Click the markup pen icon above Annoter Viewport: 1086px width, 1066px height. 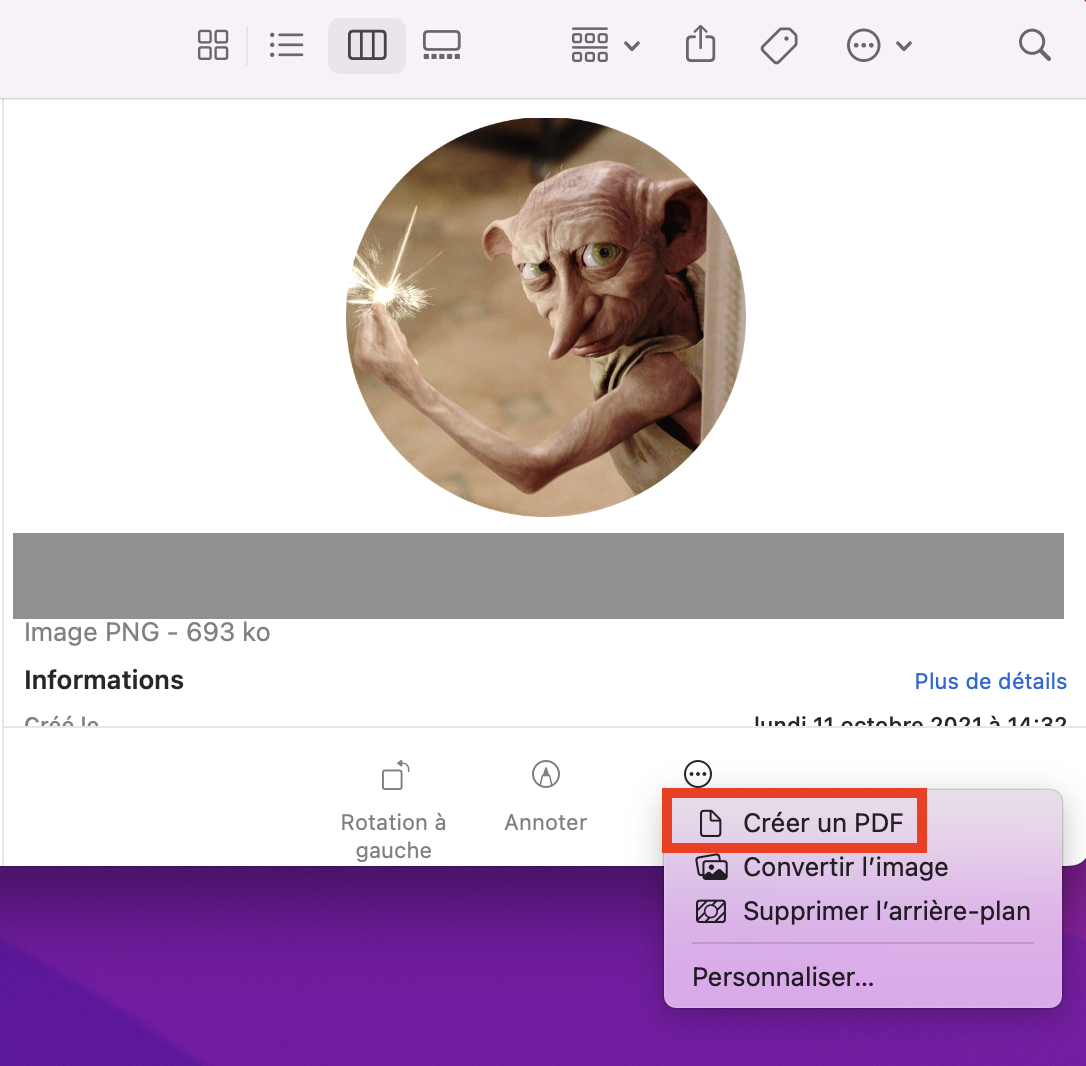click(546, 774)
